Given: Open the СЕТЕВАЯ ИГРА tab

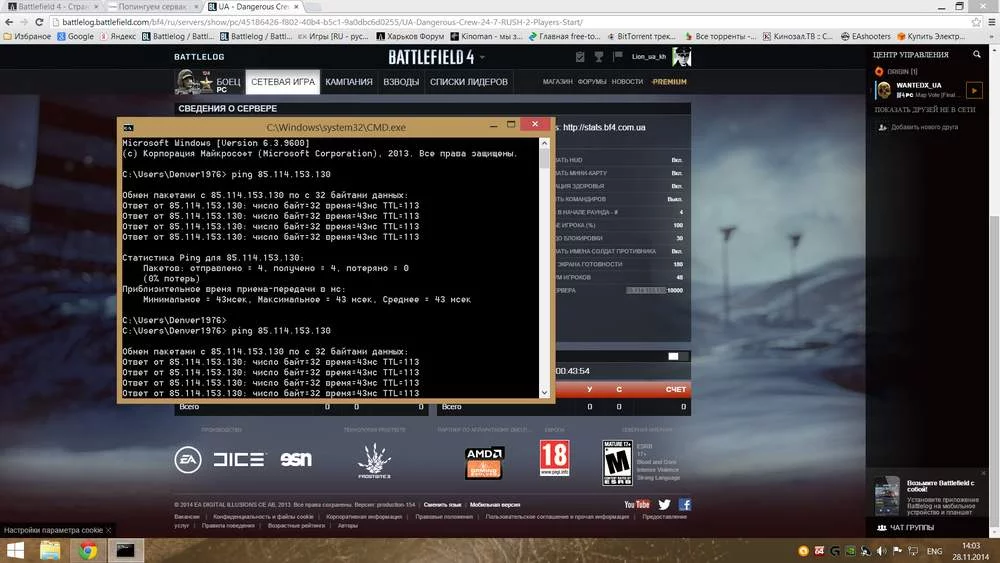Looking at the screenshot, I should pyautogui.click(x=283, y=82).
